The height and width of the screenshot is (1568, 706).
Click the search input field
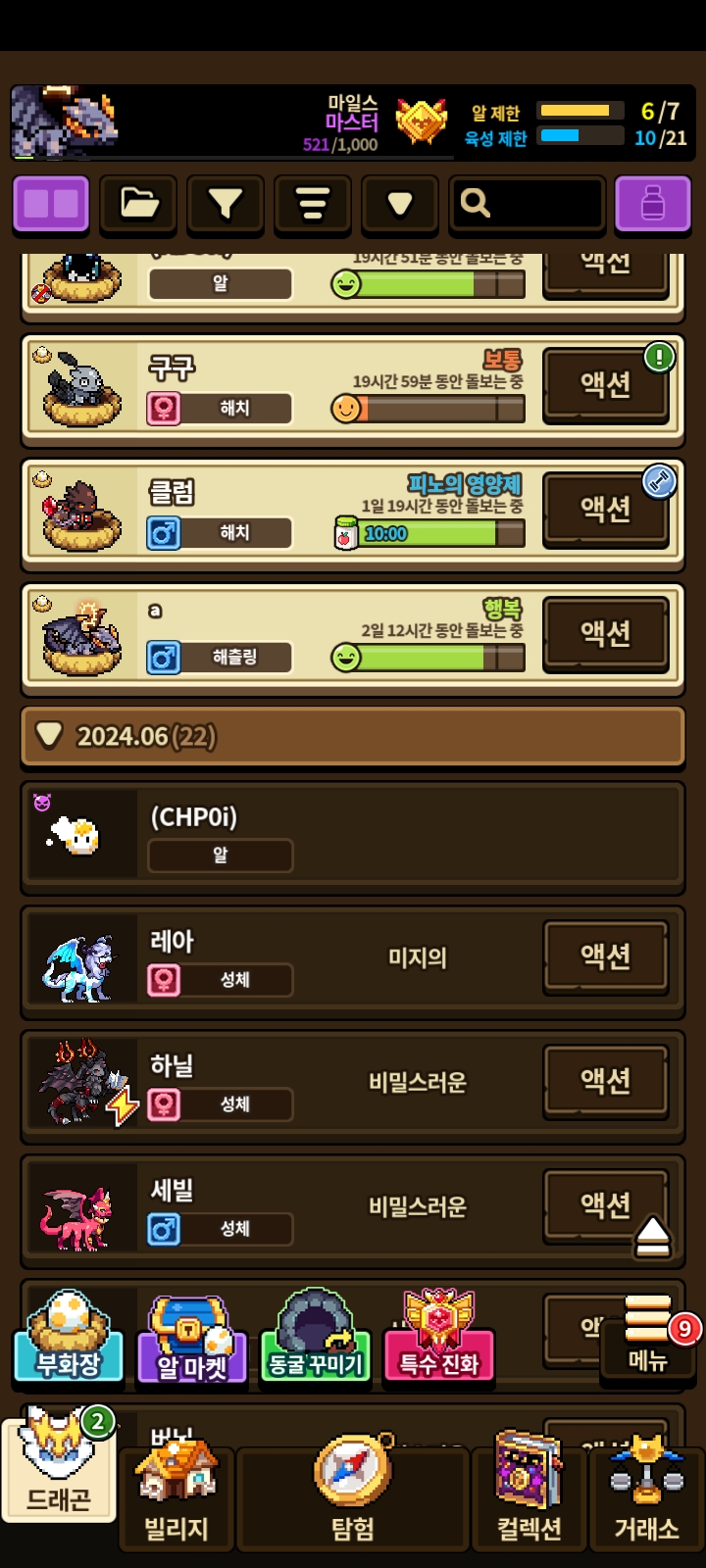(527, 204)
